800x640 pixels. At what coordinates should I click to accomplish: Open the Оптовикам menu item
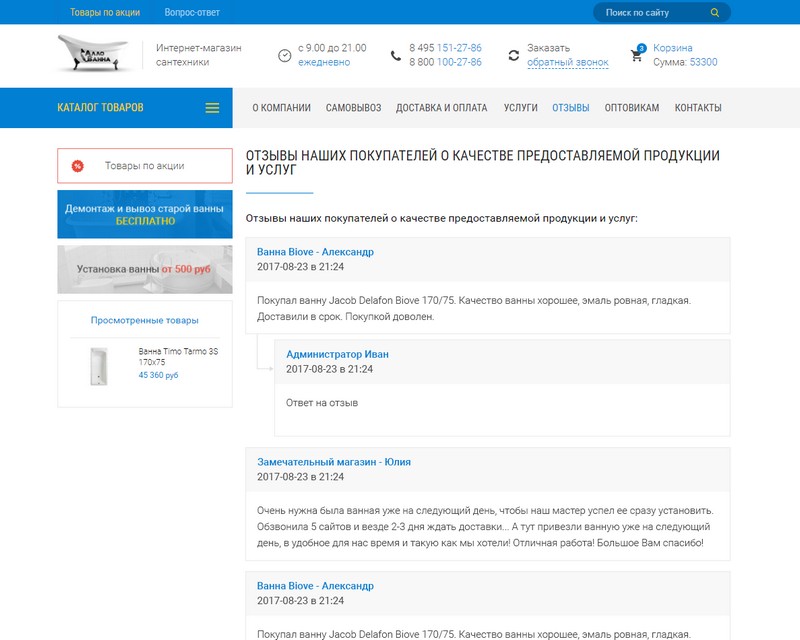point(632,108)
